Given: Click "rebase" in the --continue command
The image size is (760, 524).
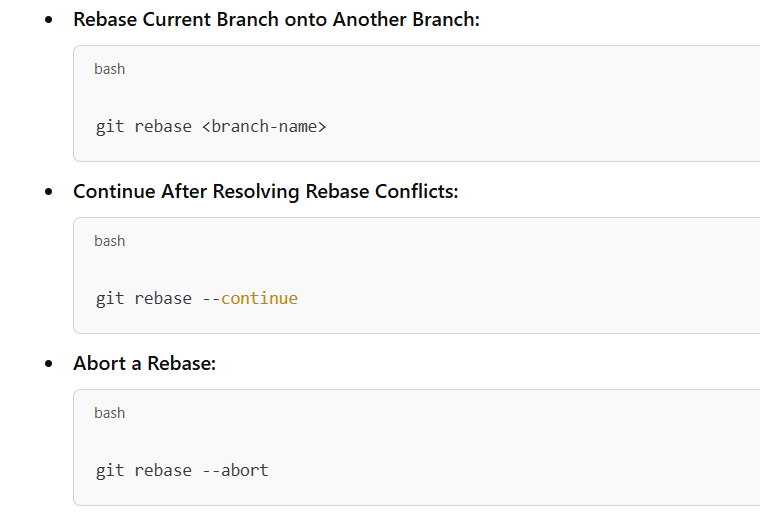Looking at the screenshot, I should [163, 299].
